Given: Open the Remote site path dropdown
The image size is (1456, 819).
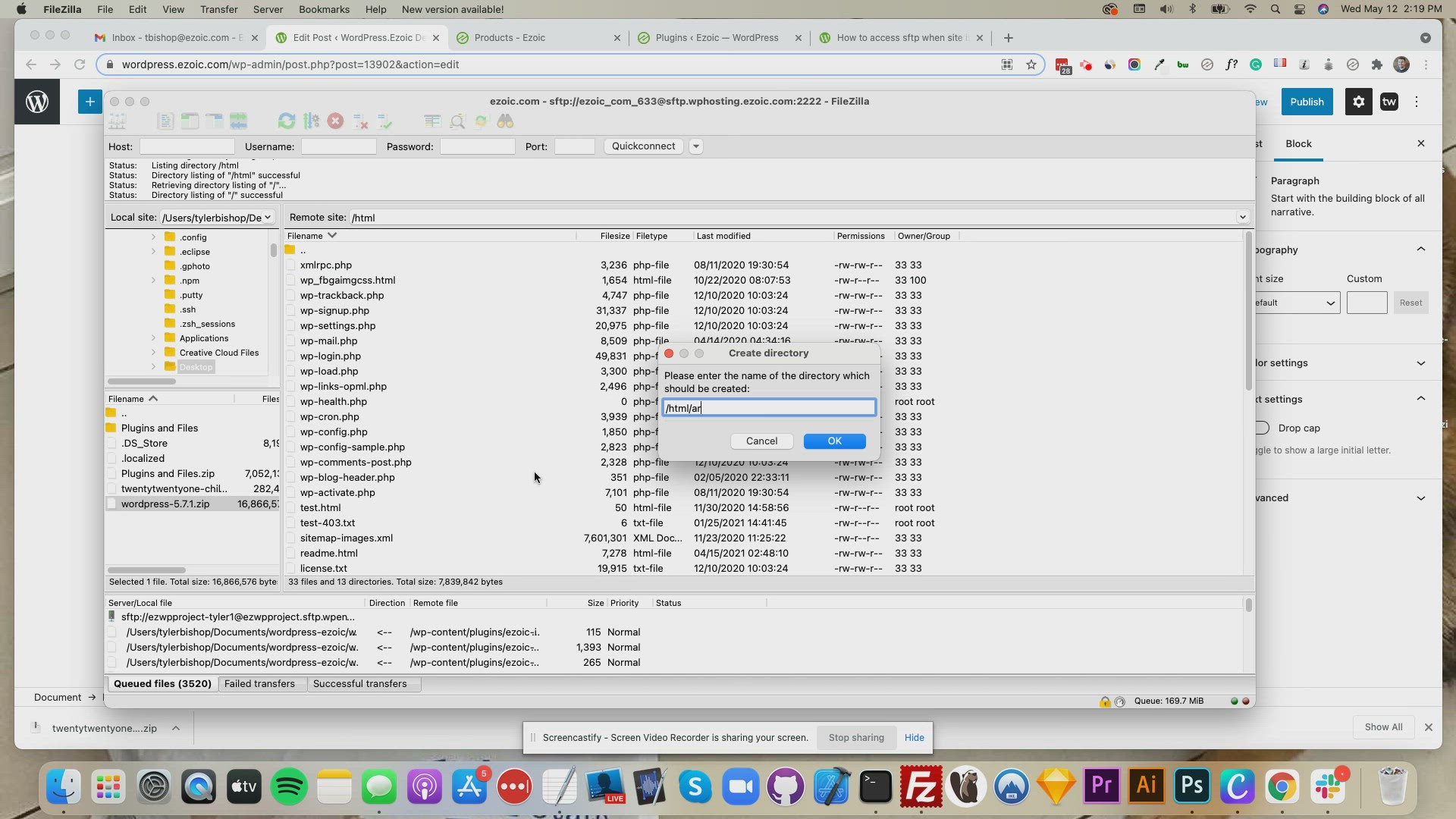Looking at the screenshot, I should [1242, 218].
